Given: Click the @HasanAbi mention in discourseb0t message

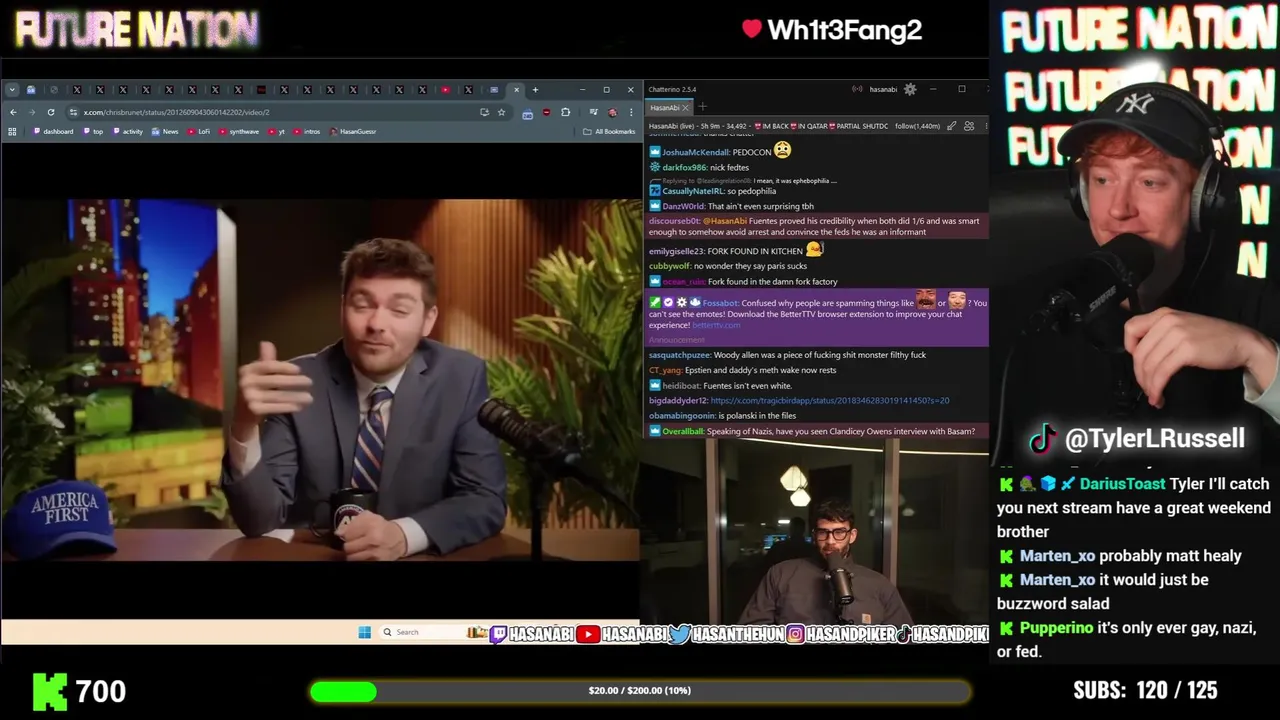Looking at the screenshot, I should point(725,221).
